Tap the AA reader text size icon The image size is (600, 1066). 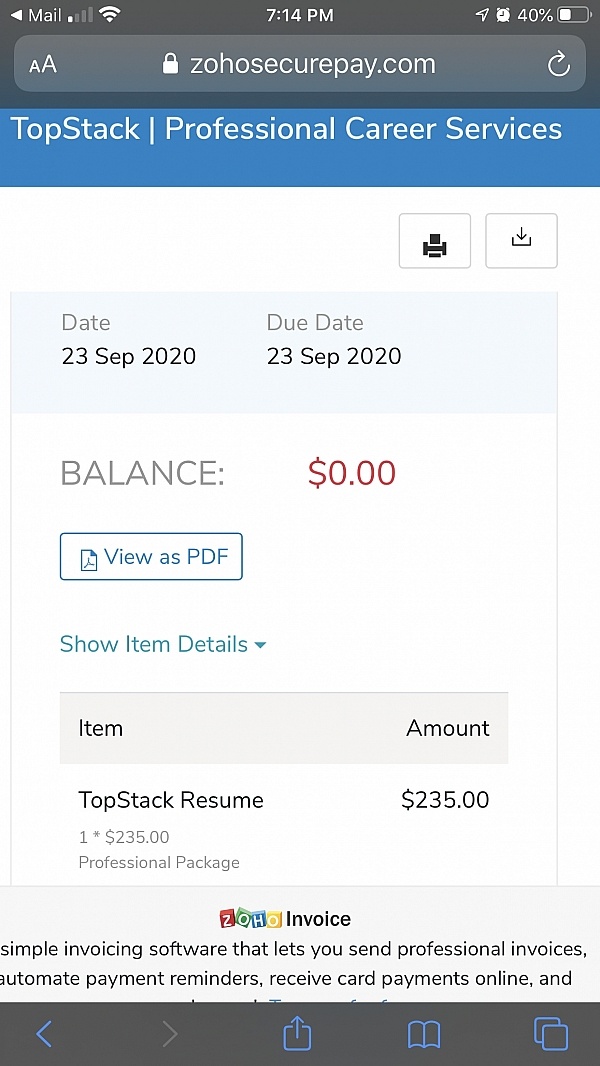click(x=43, y=65)
